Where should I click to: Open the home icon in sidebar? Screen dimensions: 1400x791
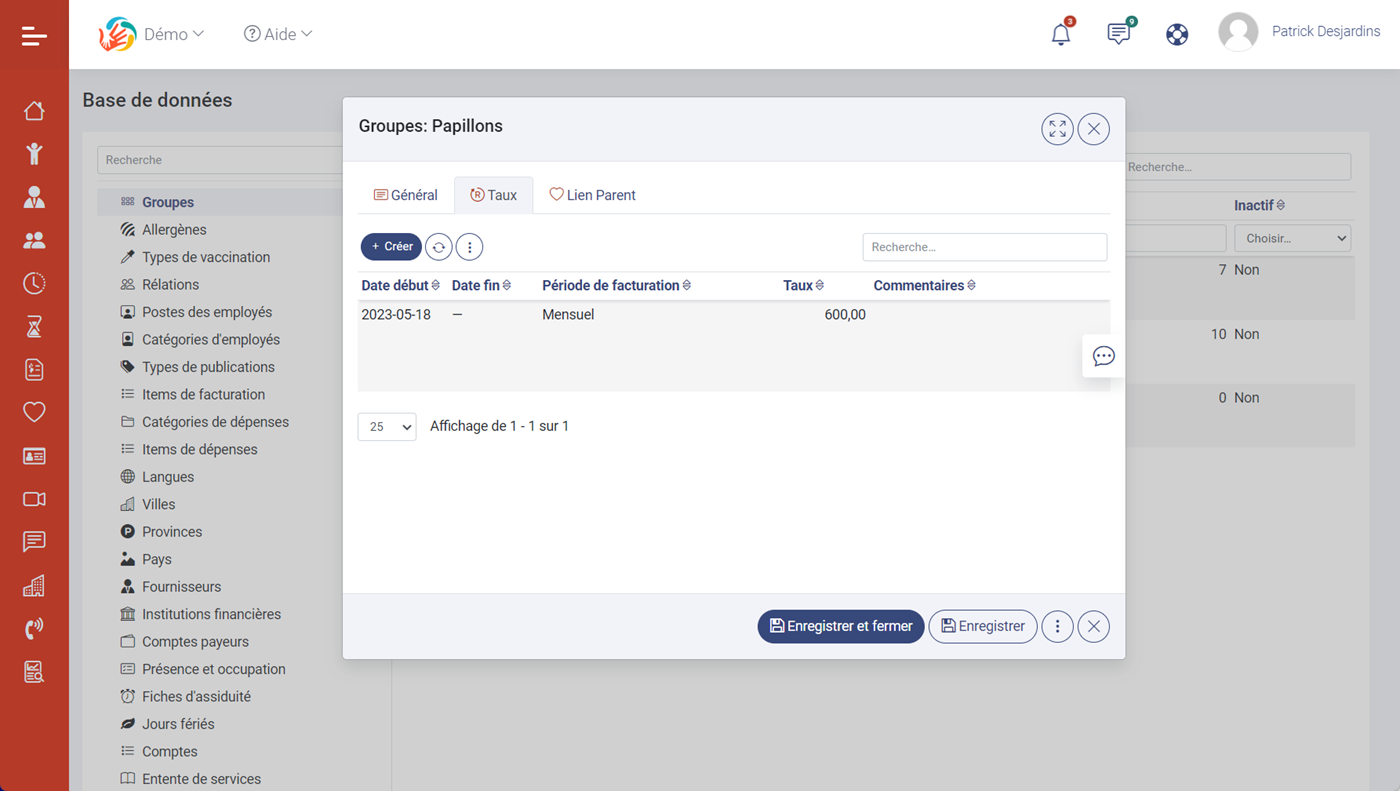(34, 111)
